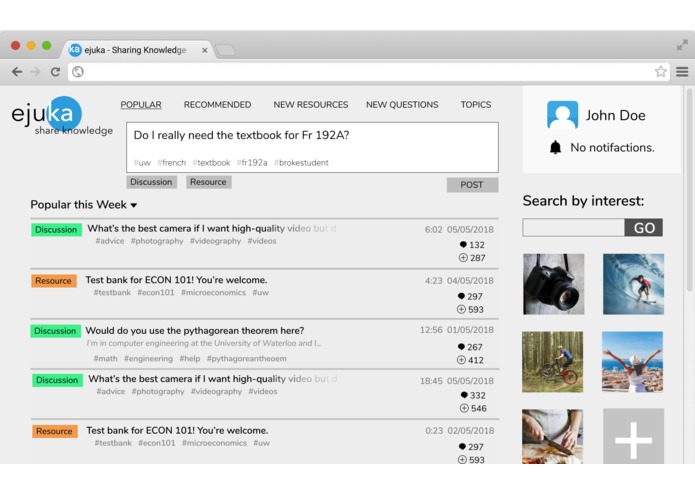This screenshot has width=695, height=494.
Task: Click the #microeconomics tag in the 4:23 post
Action: pyautogui.click(x=213, y=292)
